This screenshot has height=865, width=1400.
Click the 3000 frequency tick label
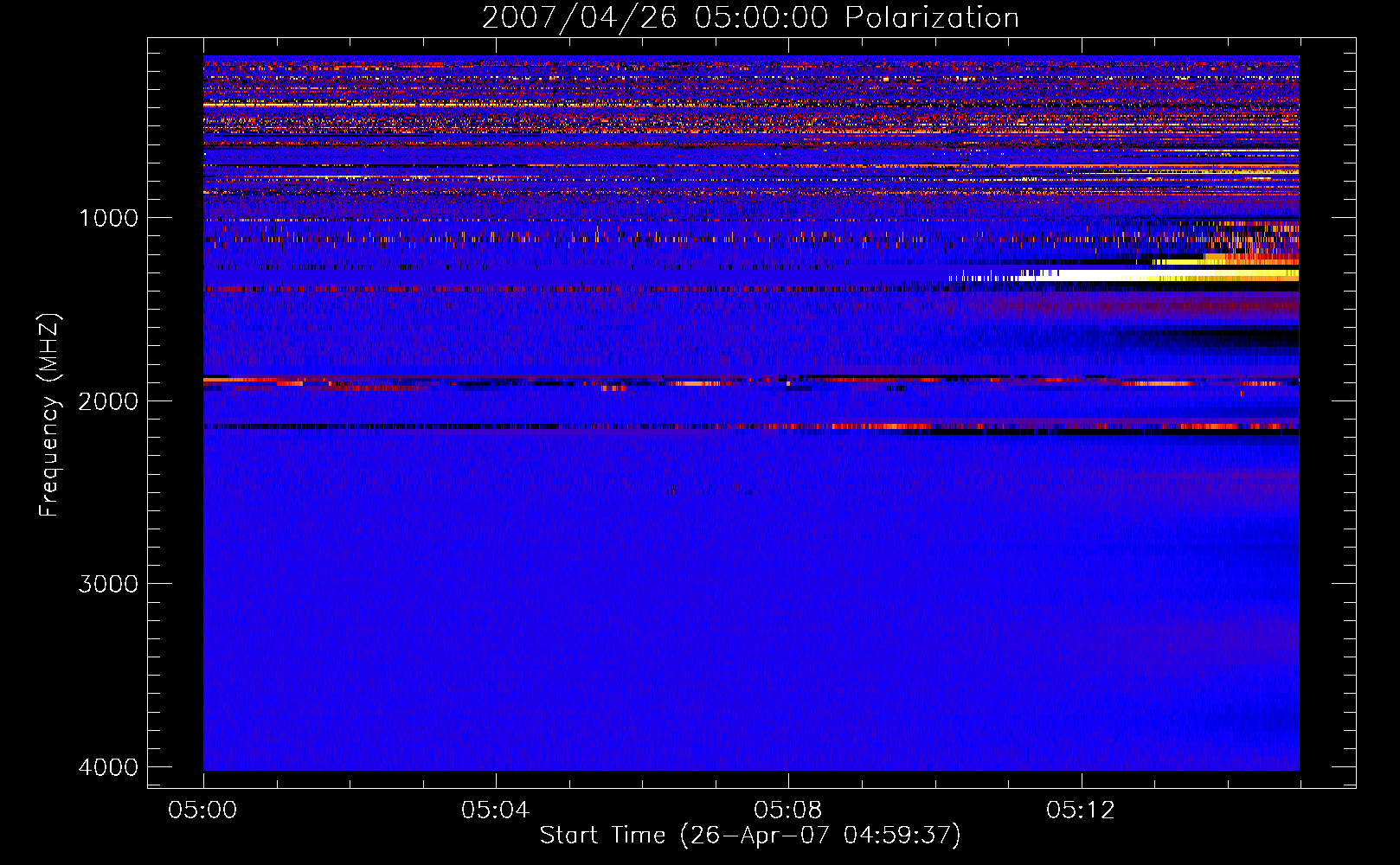tap(108, 584)
